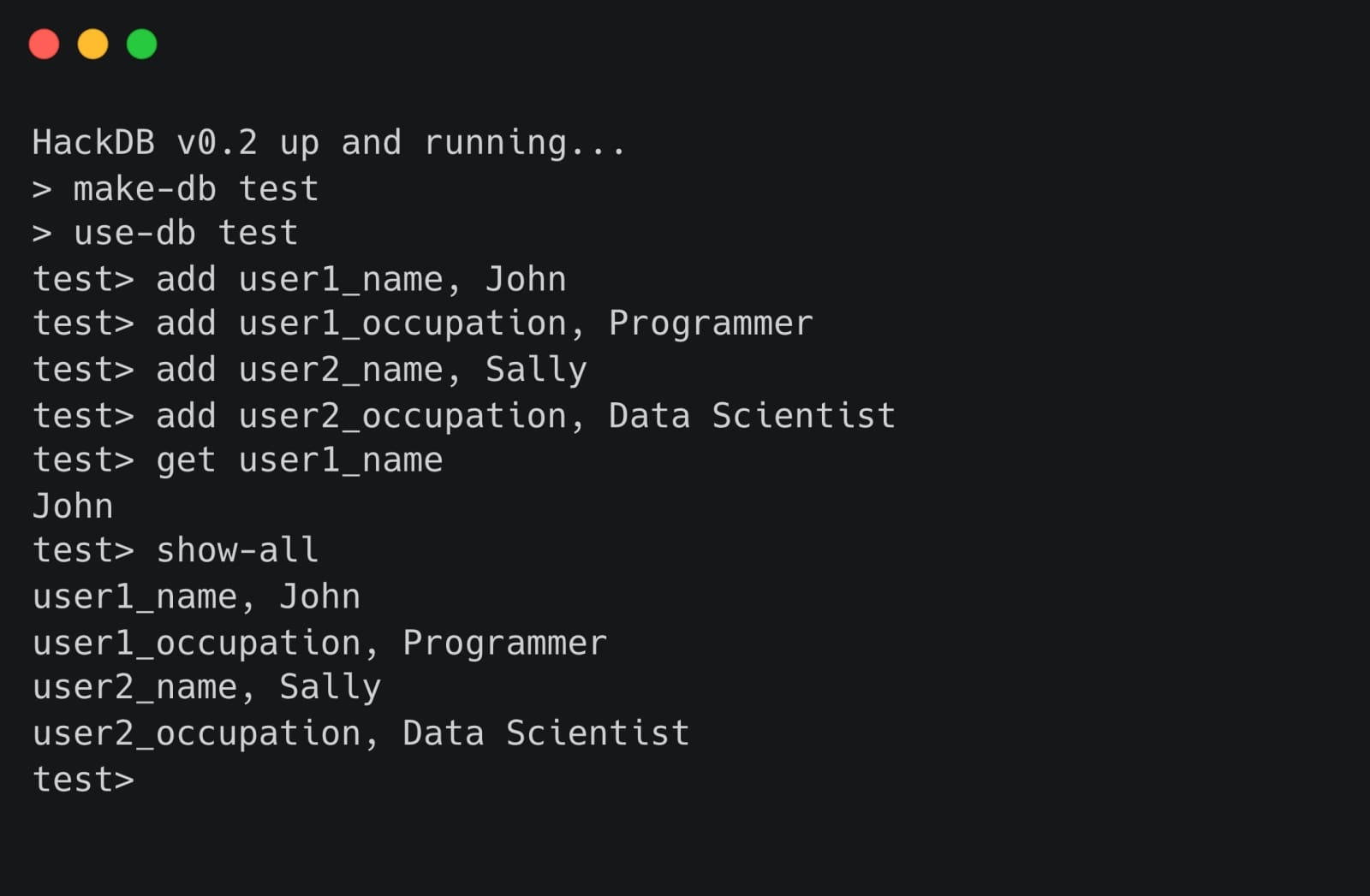Viewport: 1370px width, 896px height.
Task: Select Data Scientist in the add command
Action: click(750, 415)
